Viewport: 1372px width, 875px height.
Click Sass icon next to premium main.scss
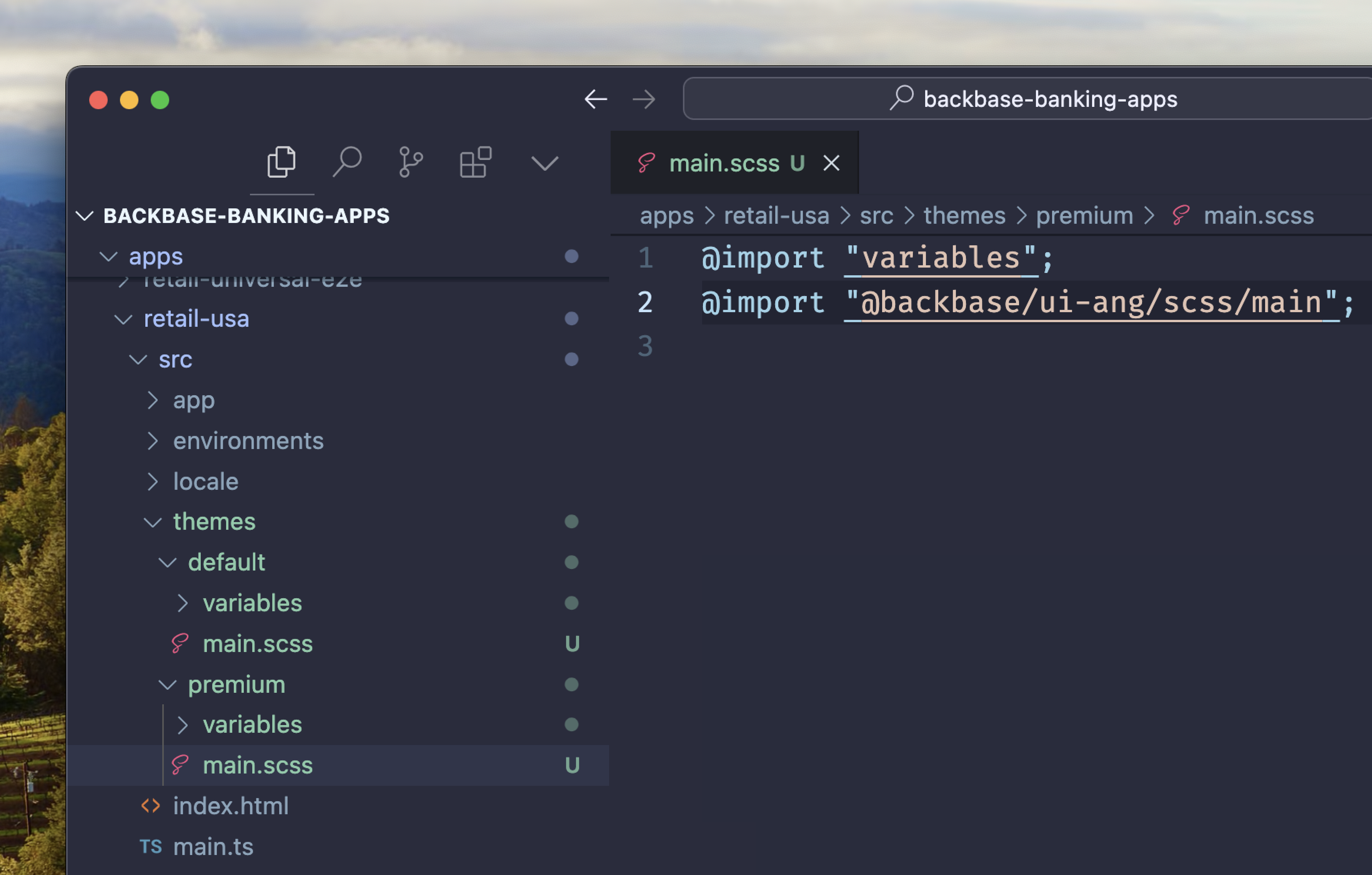(x=180, y=765)
